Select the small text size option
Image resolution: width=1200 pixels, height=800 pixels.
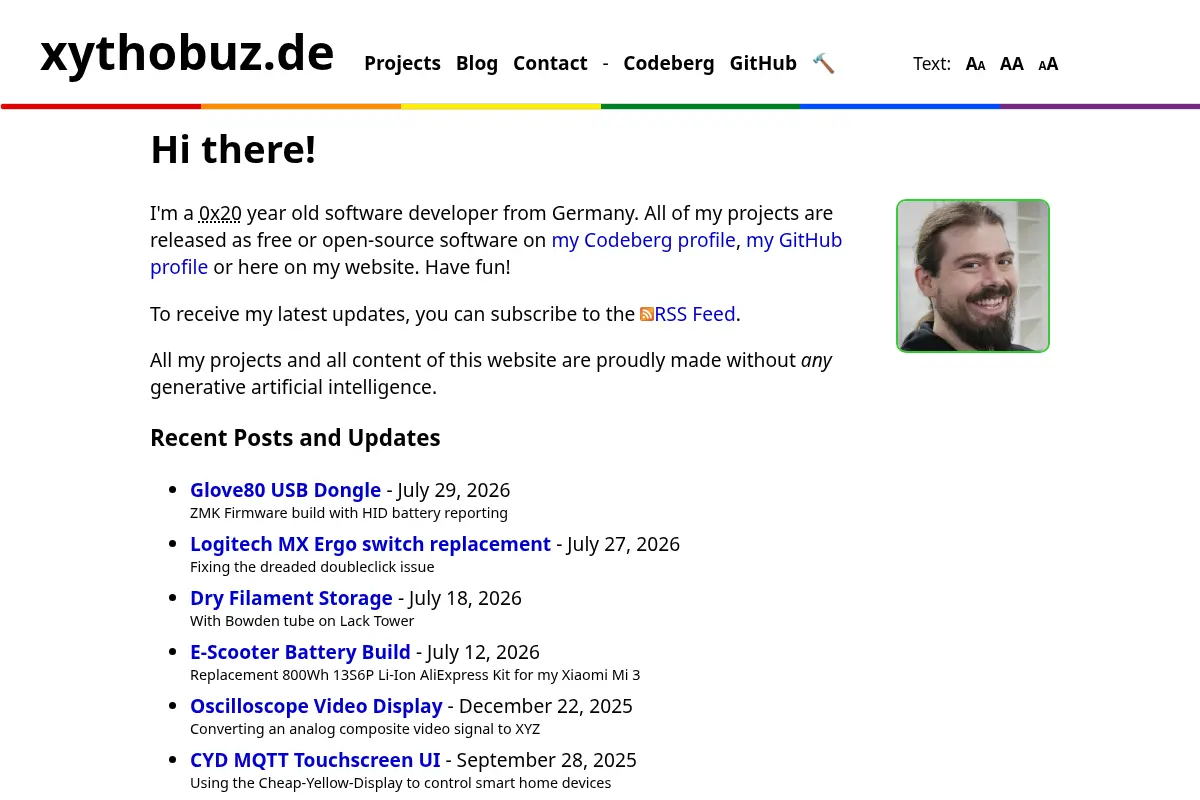click(x=975, y=64)
